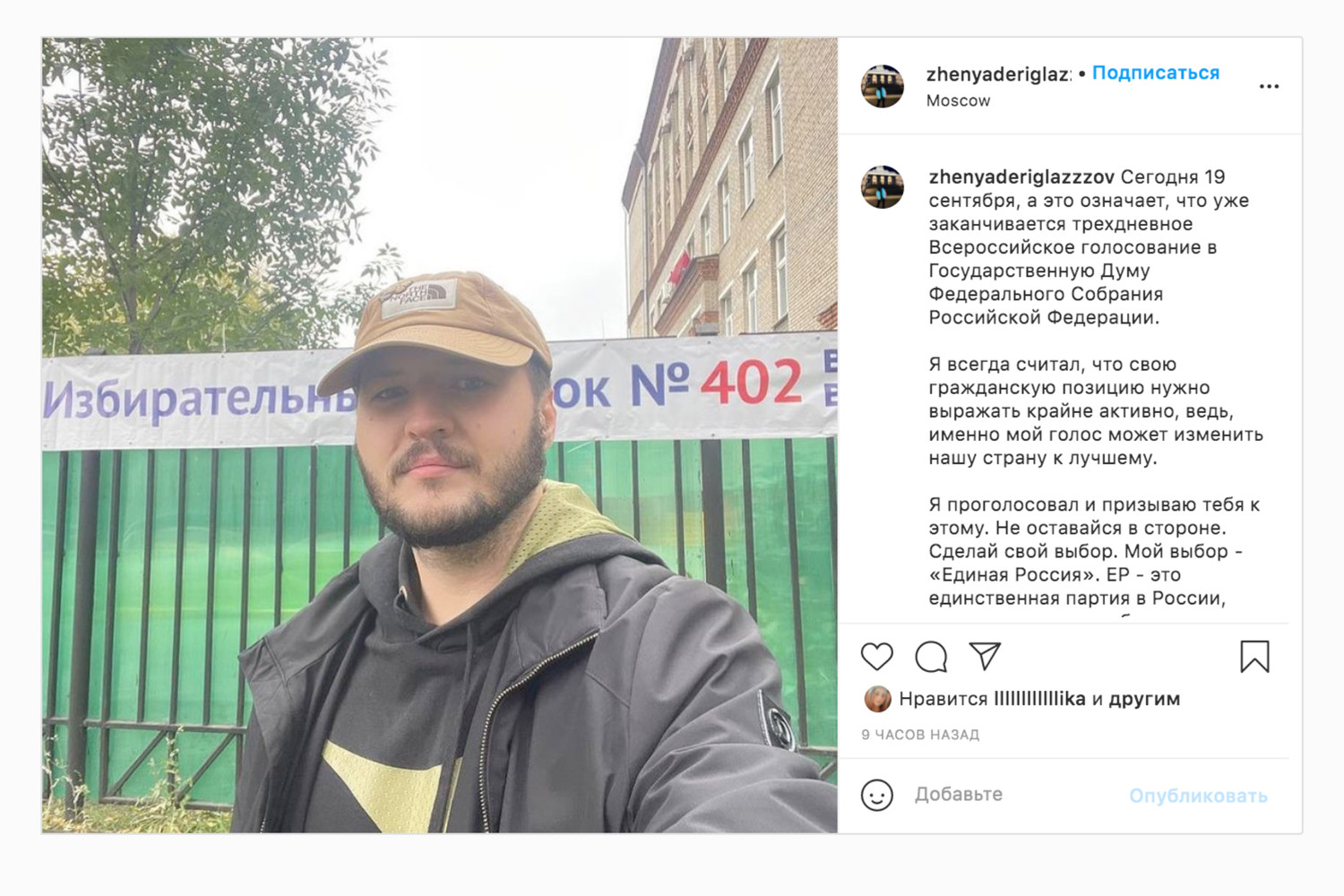Screen dimensions: 1344x896
Task: Click small avatar next to Нравится
Action: click(878, 699)
